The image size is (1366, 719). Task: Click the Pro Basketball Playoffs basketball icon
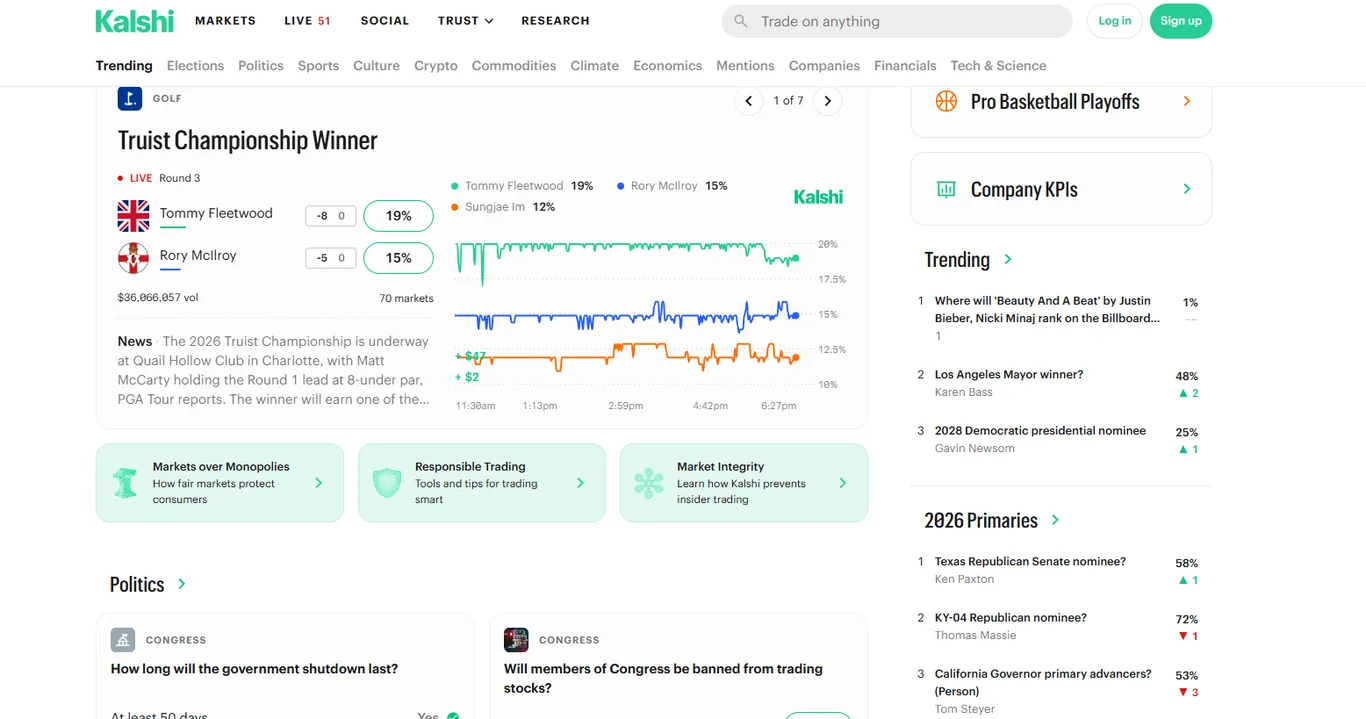click(946, 101)
